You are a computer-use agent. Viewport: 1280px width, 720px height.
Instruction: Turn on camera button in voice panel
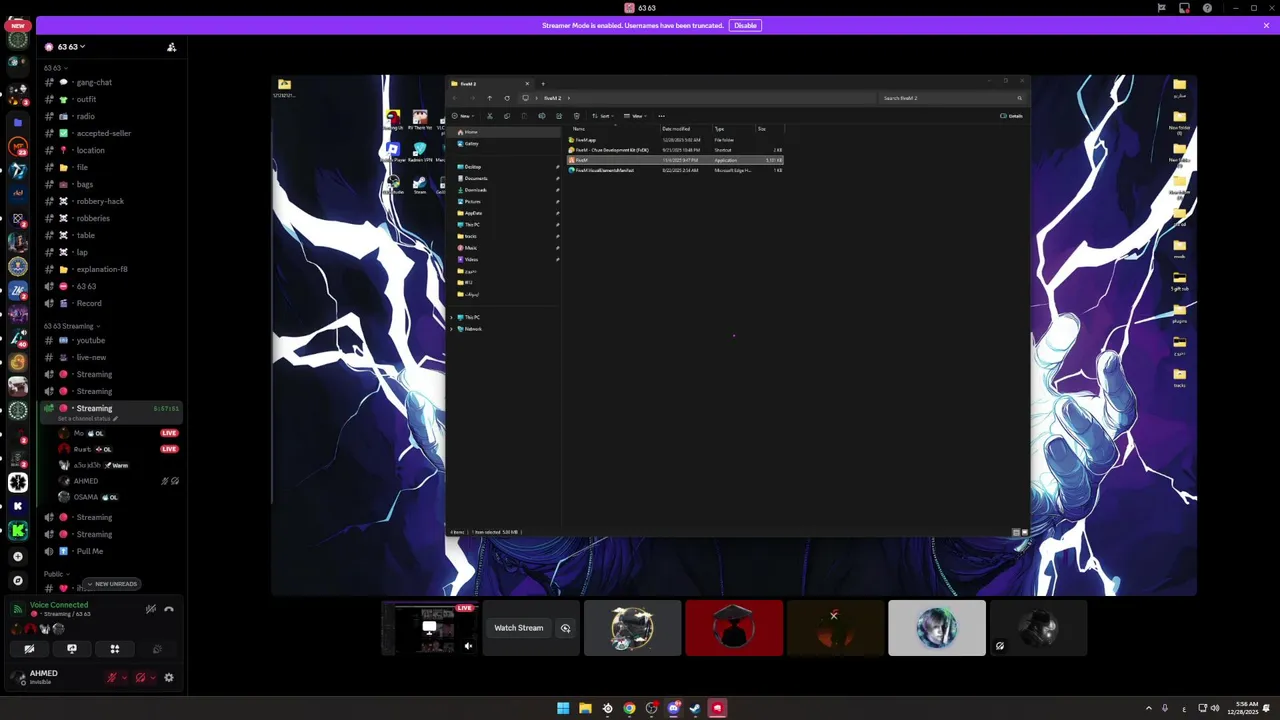pos(29,649)
